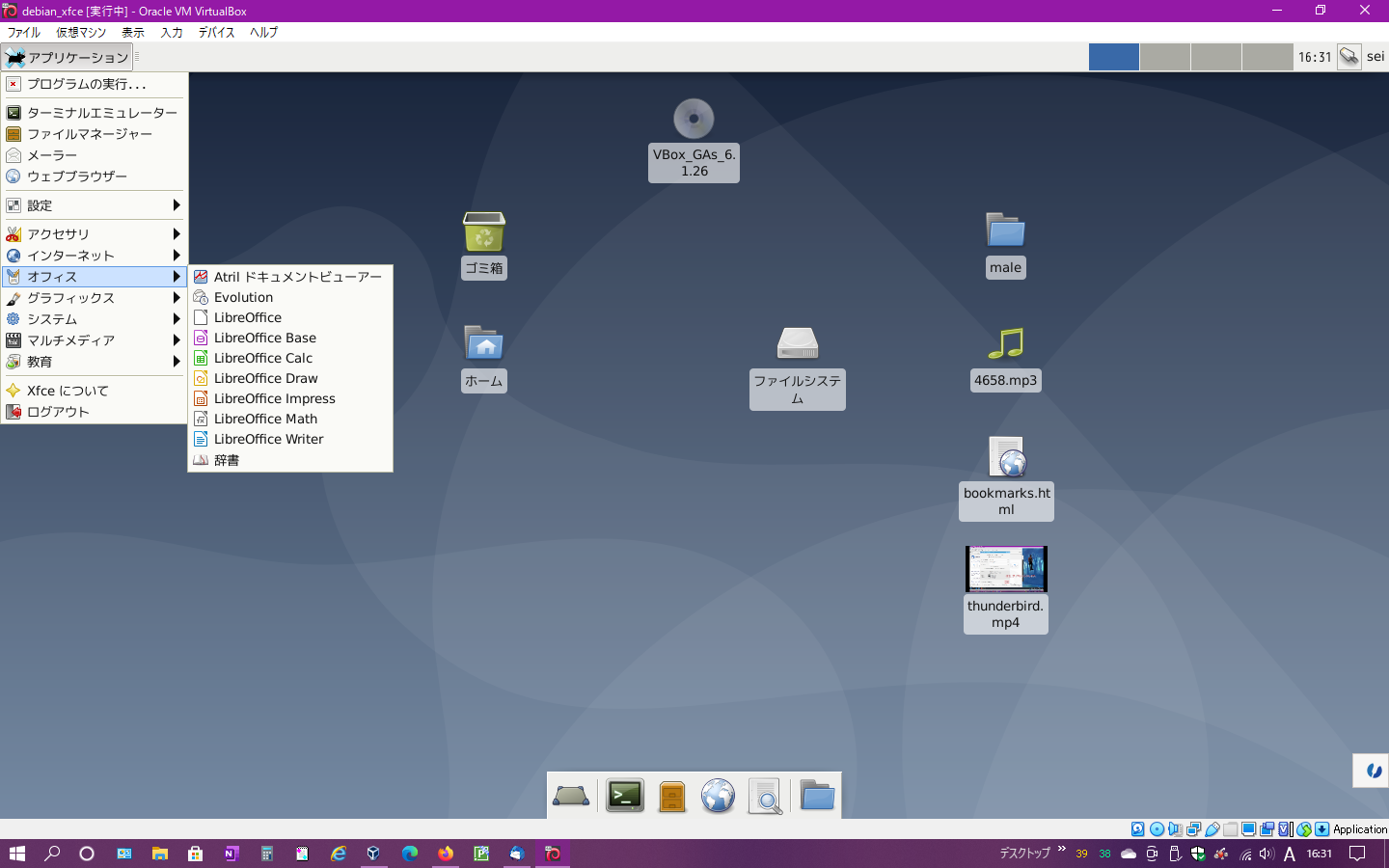Image resolution: width=1389 pixels, height=868 pixels.
Task: Expand the 設定 submenu
Action: [94, 205]
